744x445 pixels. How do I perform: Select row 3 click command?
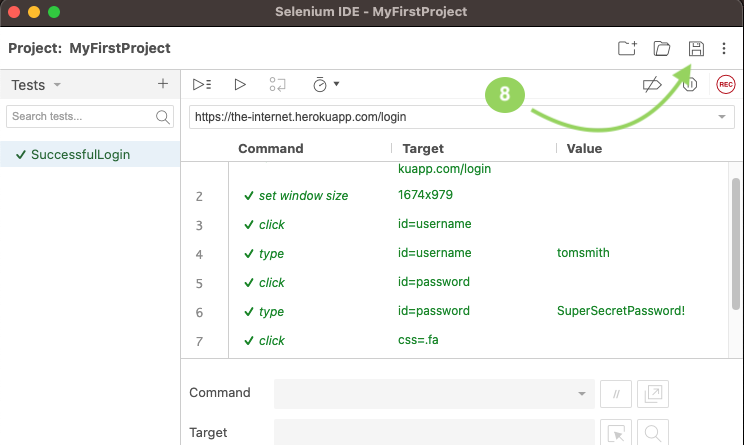271,225
